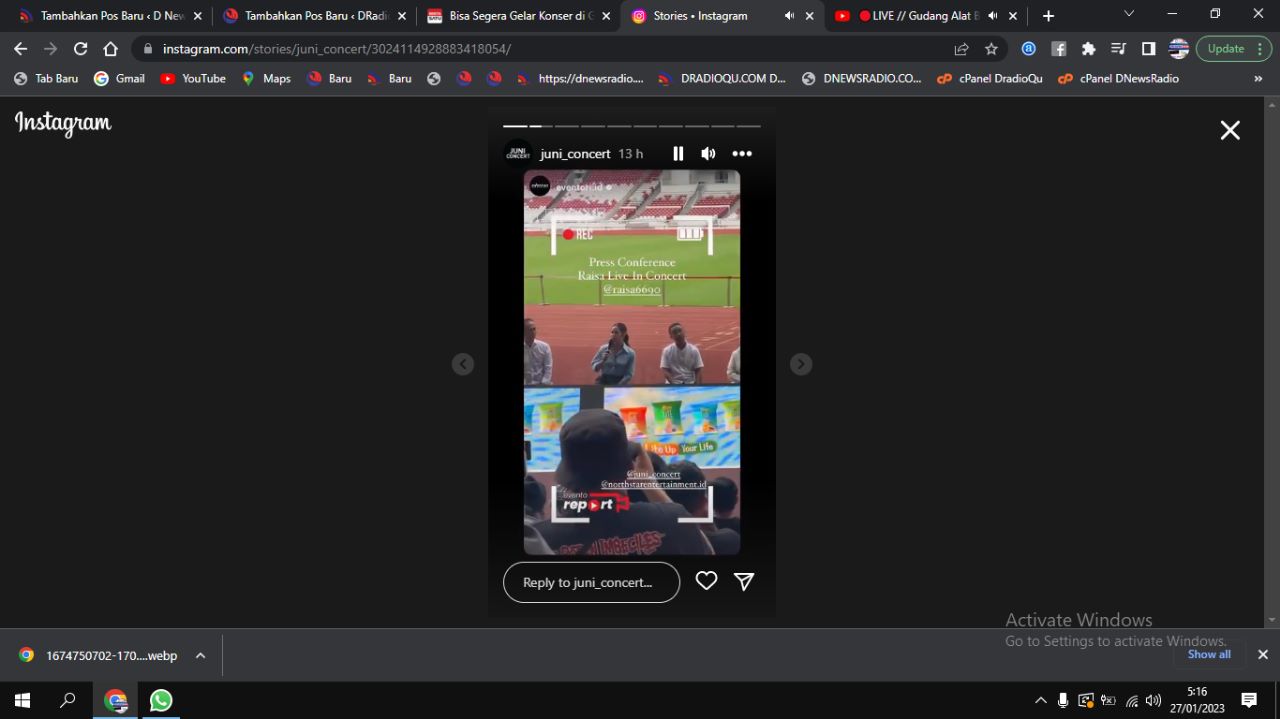Viewport: 1280px width, 719px height.
Task: Click the @raisa6690 mention in story
Action: (632, 290)
